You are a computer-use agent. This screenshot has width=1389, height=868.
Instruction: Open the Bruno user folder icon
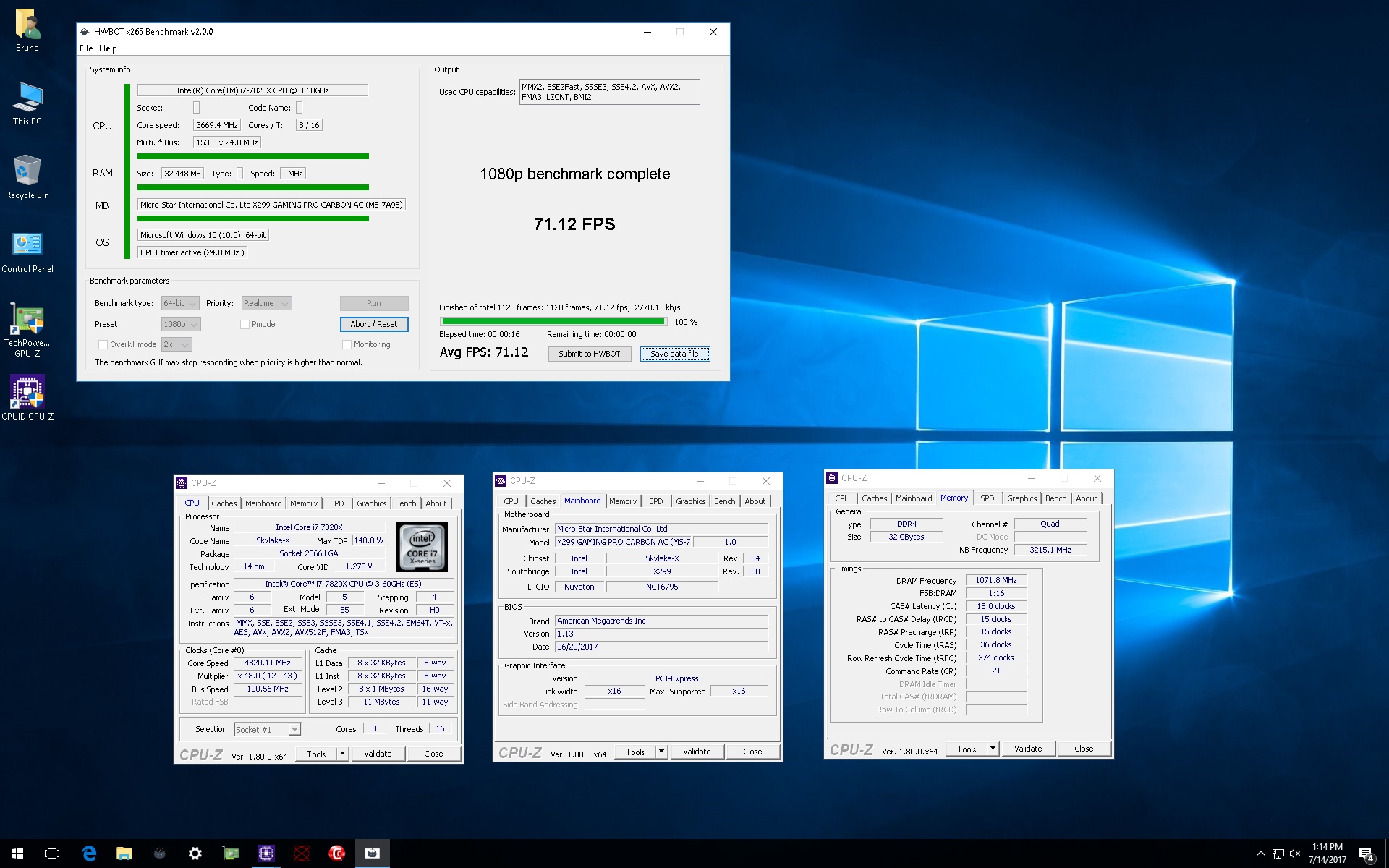(x=27, y=31)
